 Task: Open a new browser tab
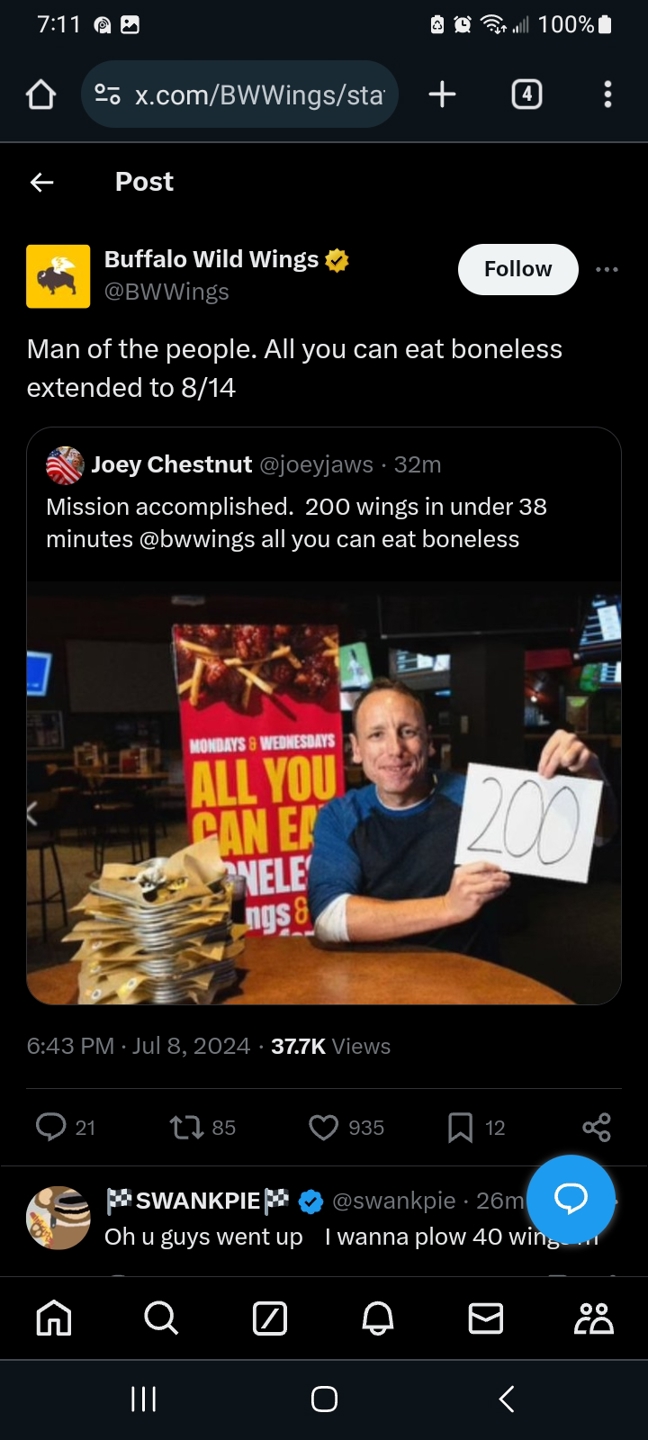point(441,95)
